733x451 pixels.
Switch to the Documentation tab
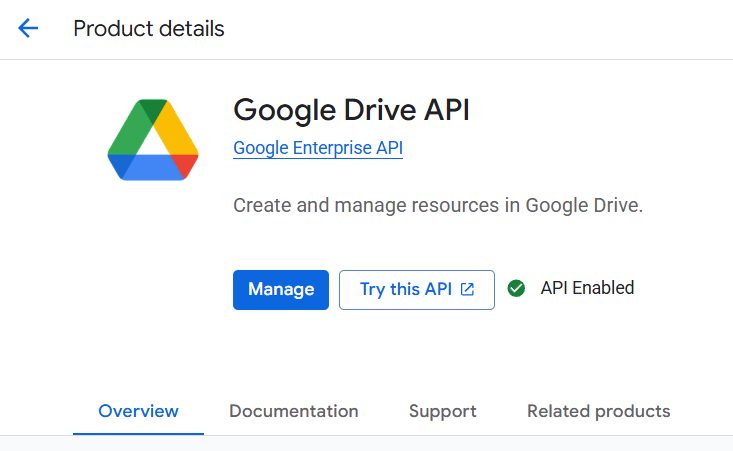tap(293, 411)
